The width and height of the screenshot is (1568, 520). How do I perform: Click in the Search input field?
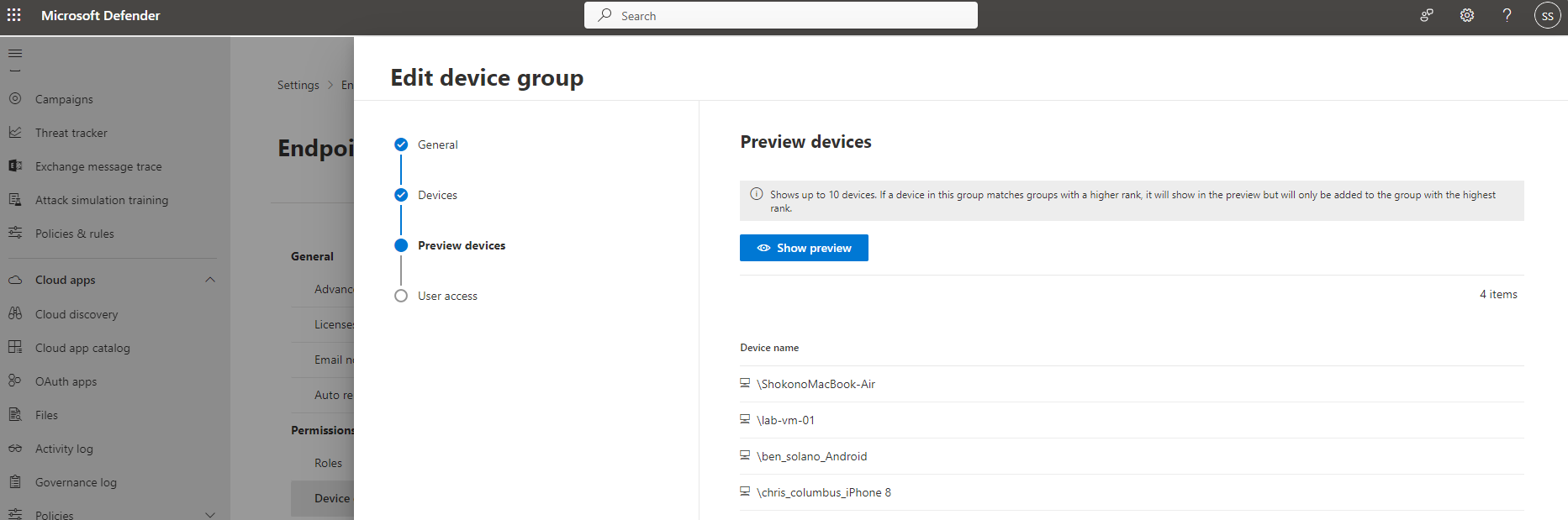pos(780,15)
